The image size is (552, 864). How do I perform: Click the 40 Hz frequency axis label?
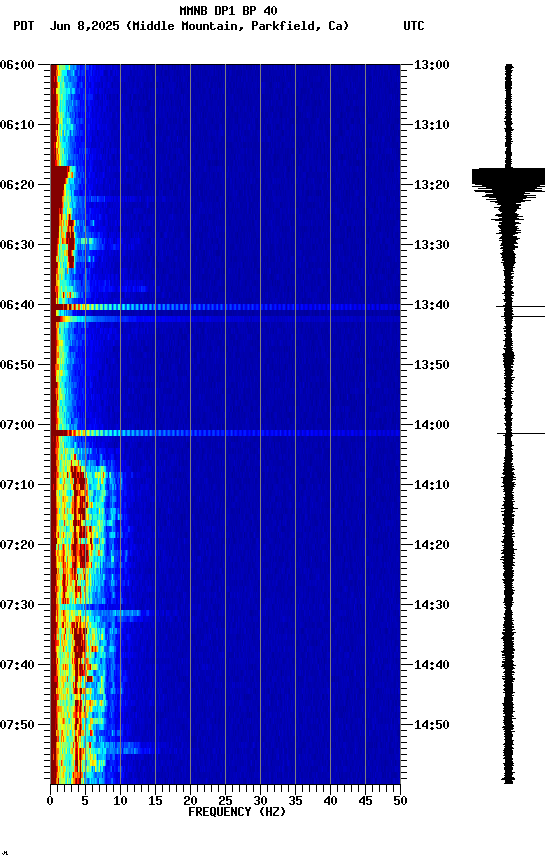[x=331, y=801]
